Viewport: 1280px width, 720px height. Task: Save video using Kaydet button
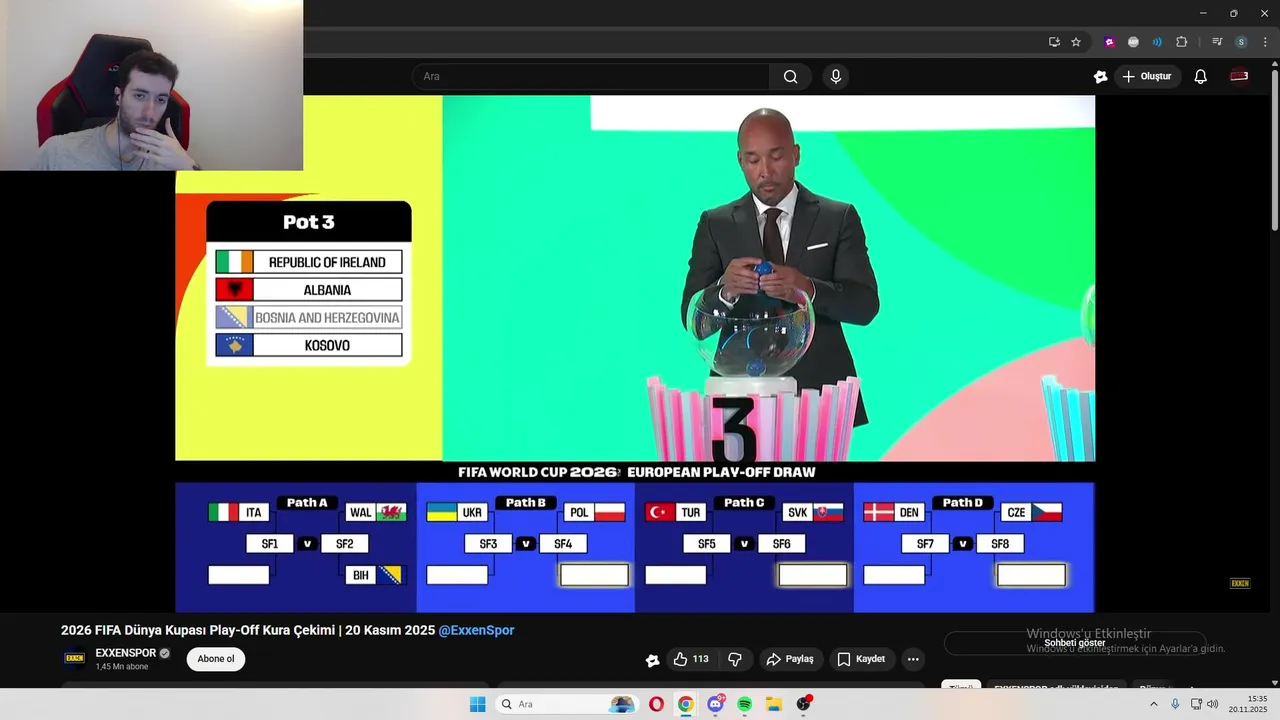(862, 659)
